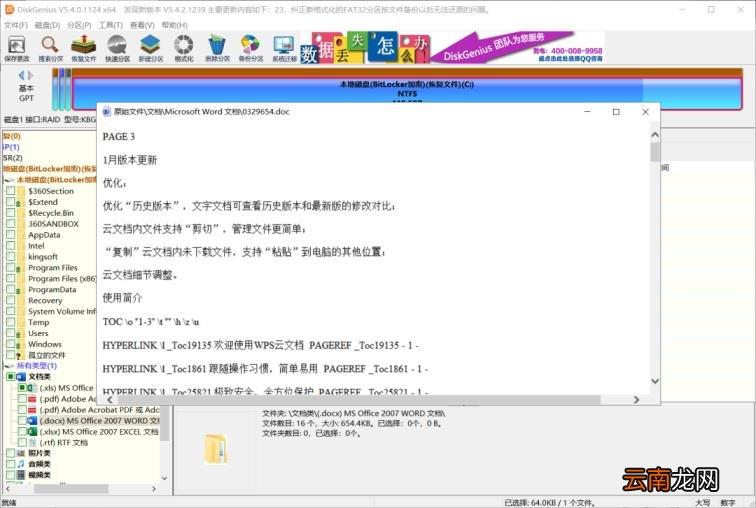Image resolution: width=756 pixels, height=508 pixels.
Task: Click the music note icon beside 音频类
Action: [x=21, y=464]
